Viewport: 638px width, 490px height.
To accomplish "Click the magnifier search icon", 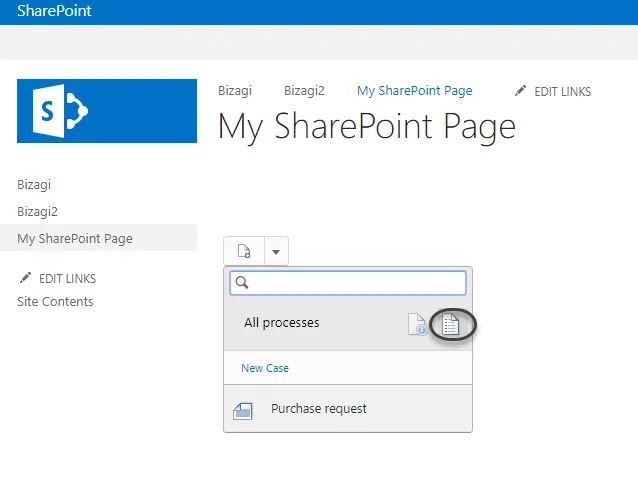I will click(242, 282).
